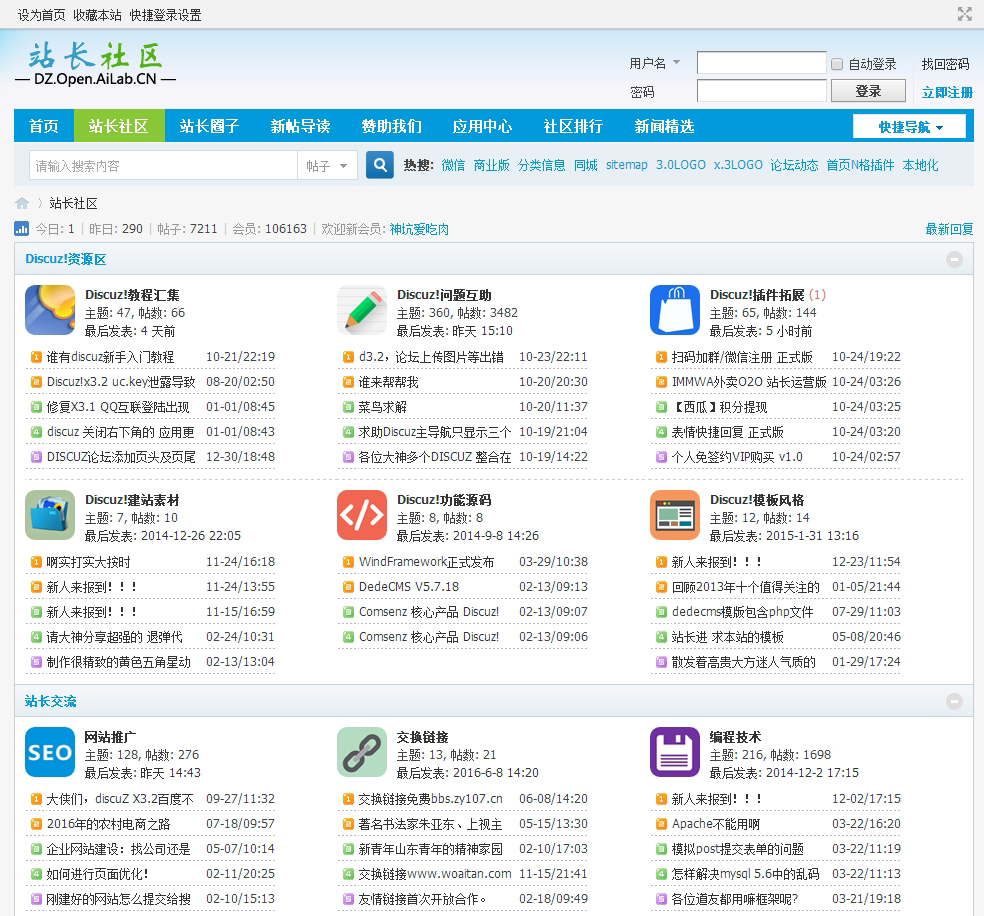Click the 登录 button
This screenshot has width=984, height=916.
868,91
